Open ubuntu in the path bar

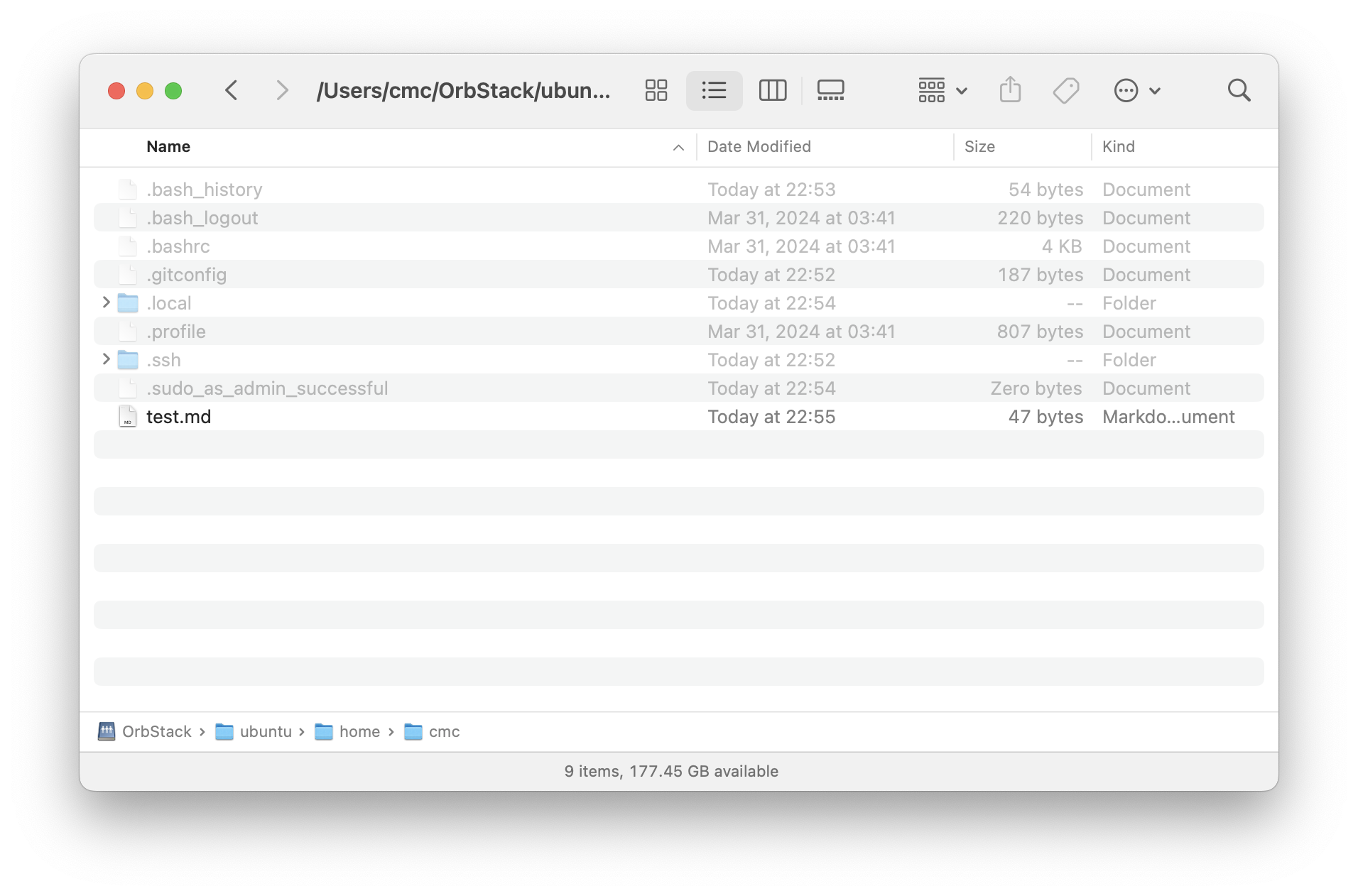254,731
